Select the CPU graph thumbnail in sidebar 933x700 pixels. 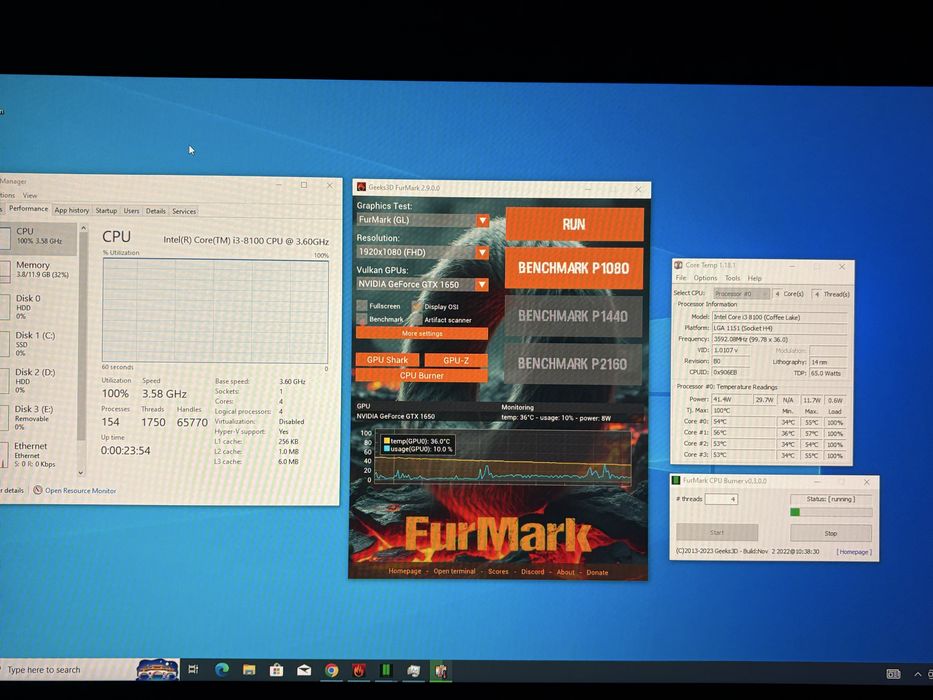pos(5,237)
